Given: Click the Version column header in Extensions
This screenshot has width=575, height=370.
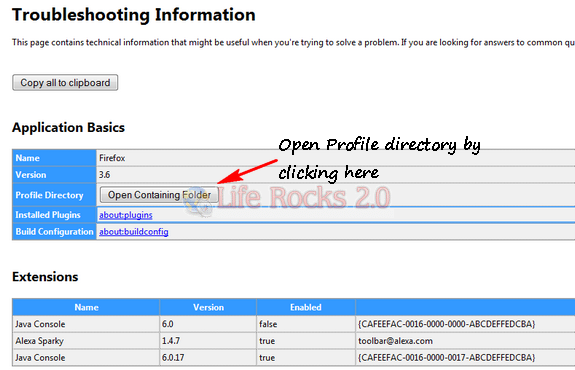Looking at the screenshot, I should [208, 307].
